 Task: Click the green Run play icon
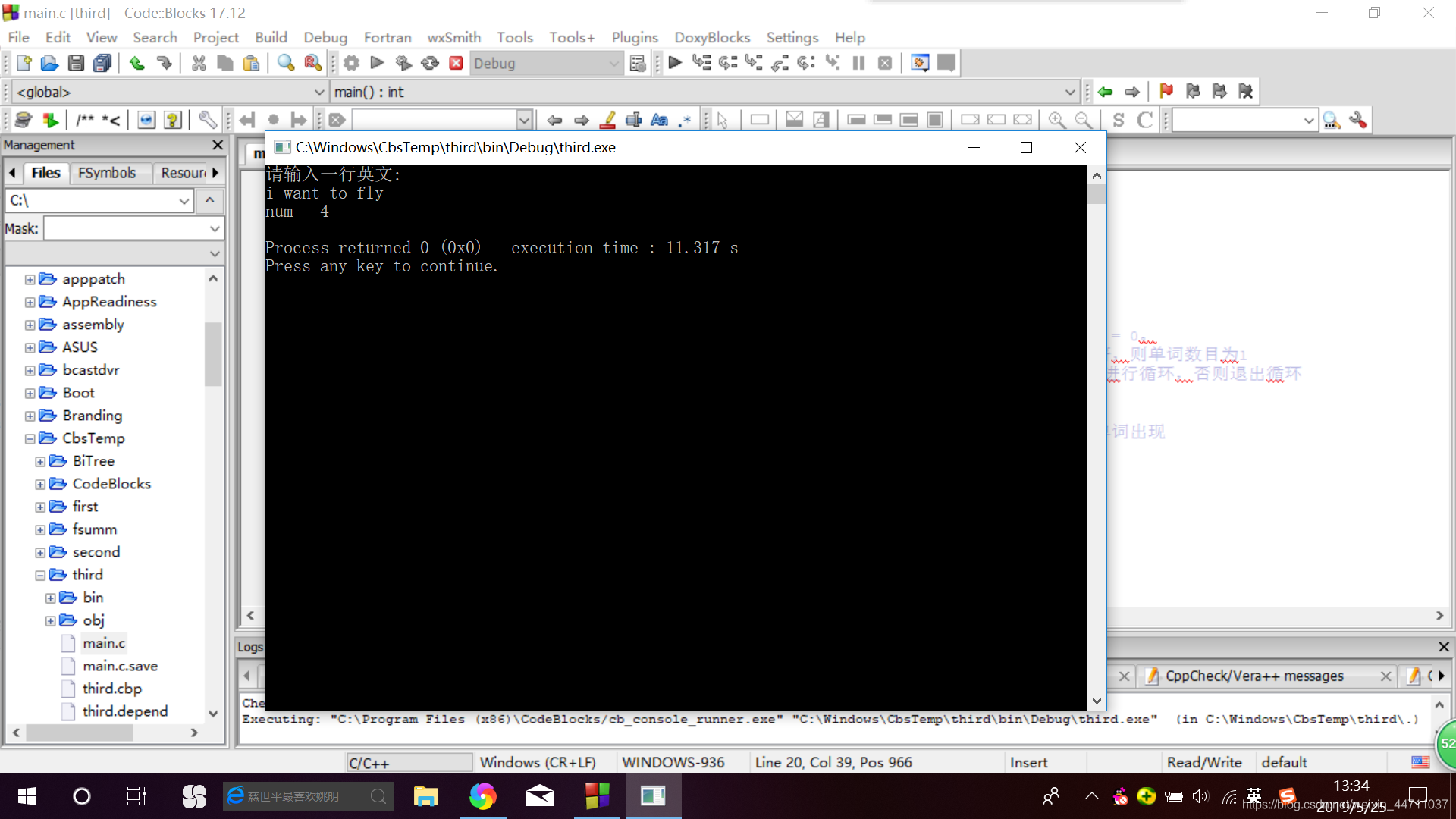pos(377,63)
